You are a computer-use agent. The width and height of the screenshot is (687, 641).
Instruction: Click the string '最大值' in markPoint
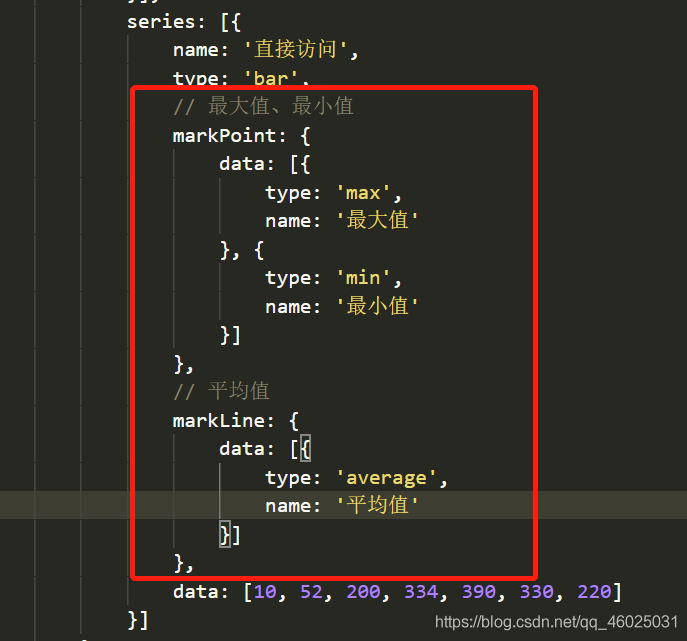[x=378, y=220]
